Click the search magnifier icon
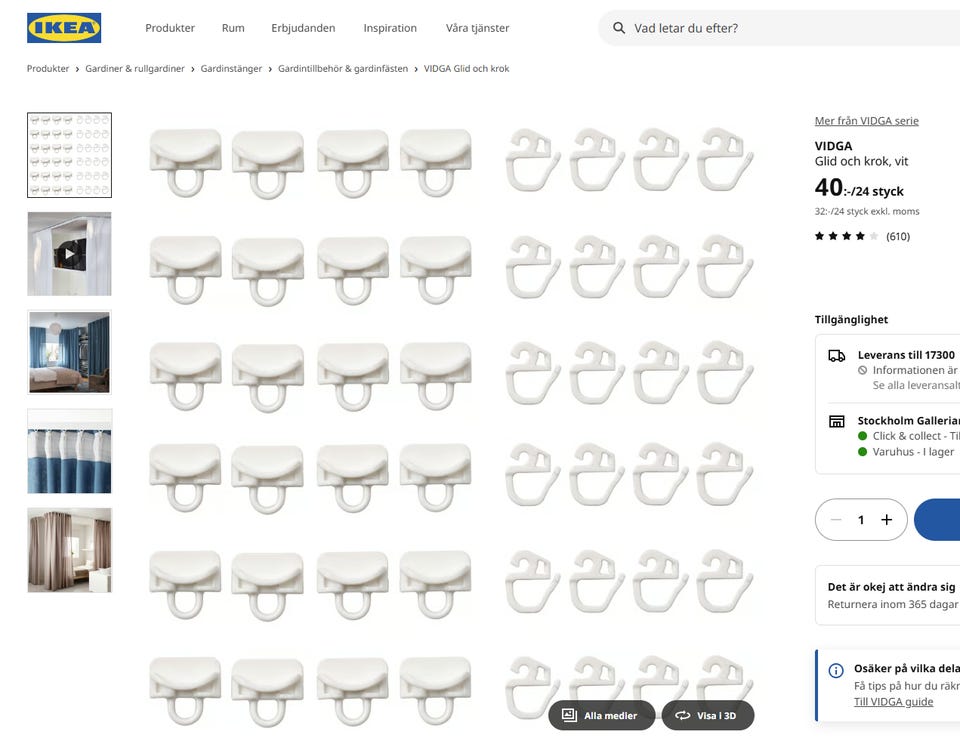The height and width of the screenshot is (744, 960). (619, 28)
